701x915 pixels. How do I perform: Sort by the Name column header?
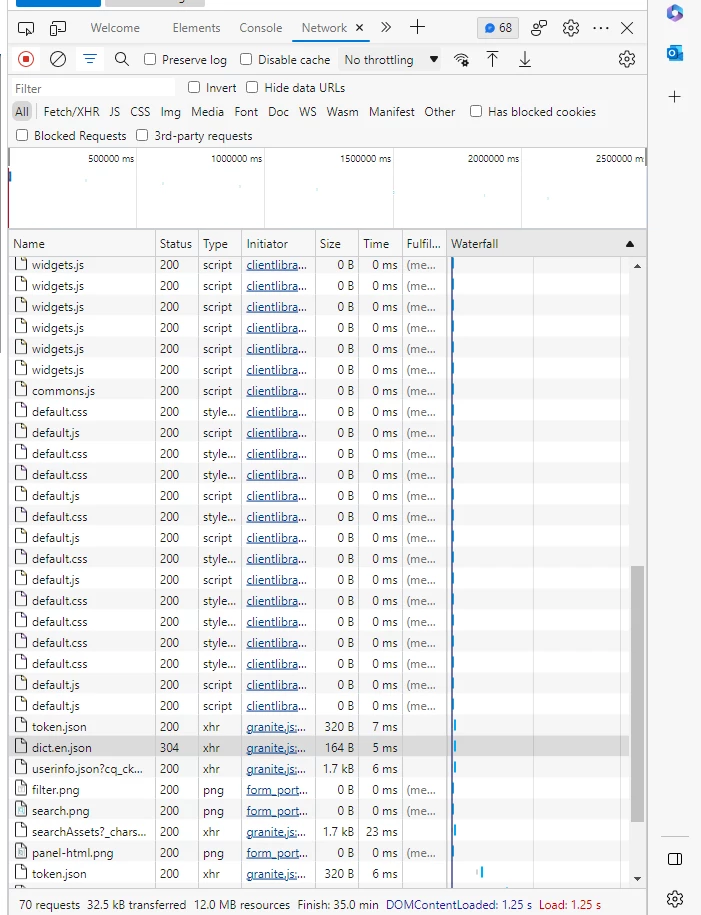click(x=82, y=244)
